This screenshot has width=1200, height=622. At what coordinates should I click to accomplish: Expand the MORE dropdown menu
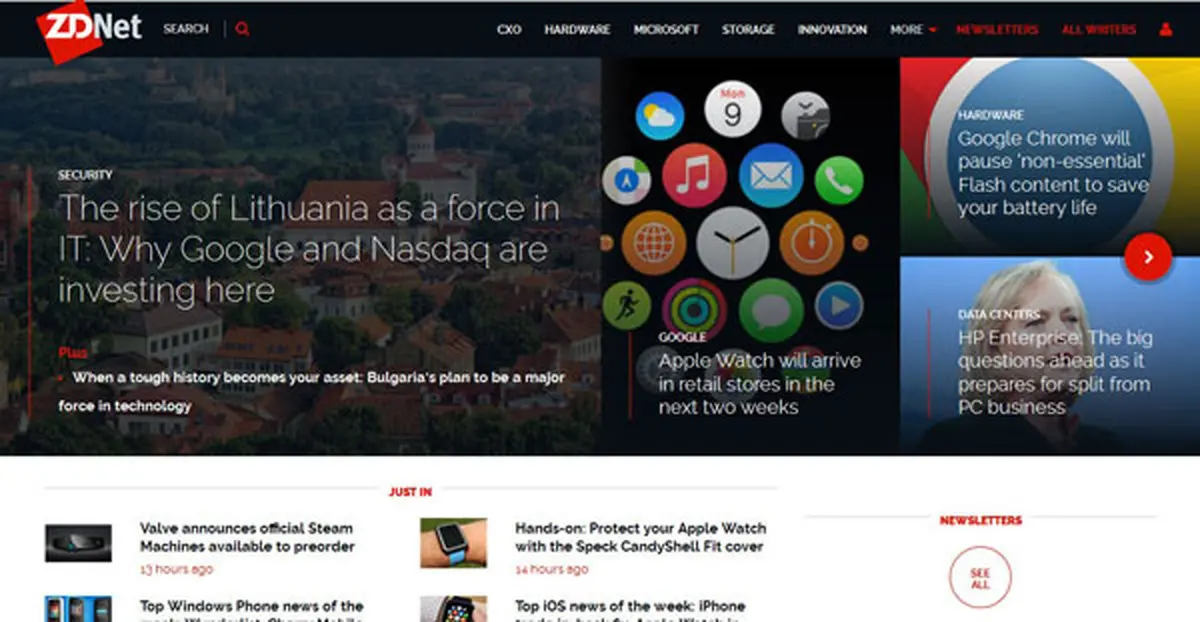pos(913,30)
